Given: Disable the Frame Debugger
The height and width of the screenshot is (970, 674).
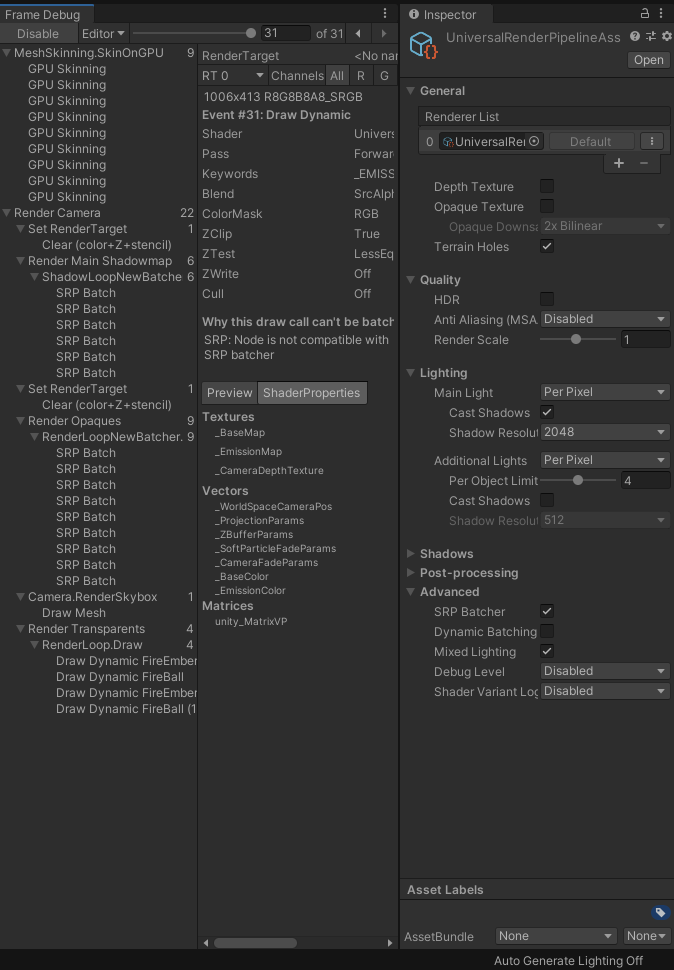Looking at the screenshot, I should click(x=38, y=33).
